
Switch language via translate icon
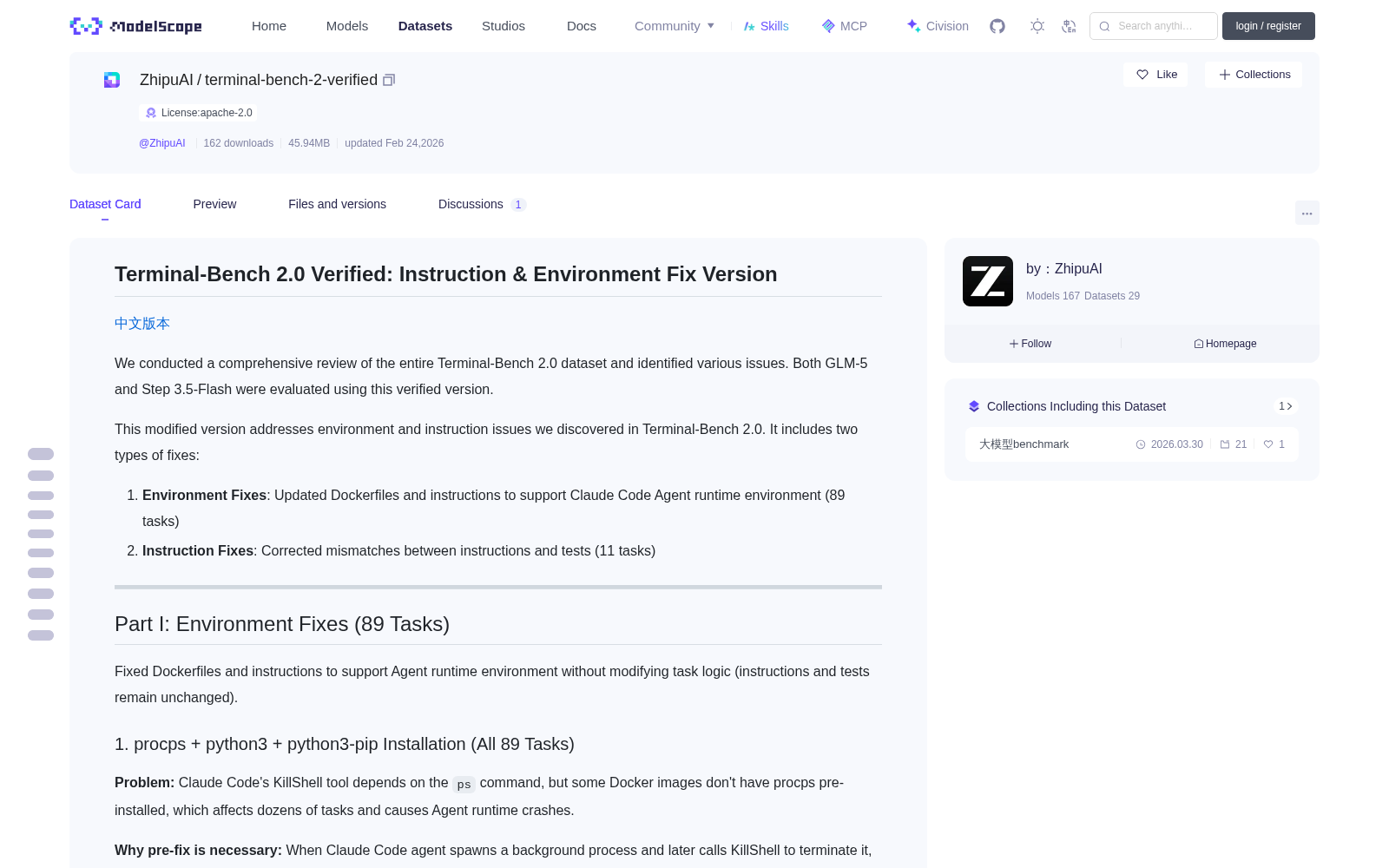(1070, 26)
